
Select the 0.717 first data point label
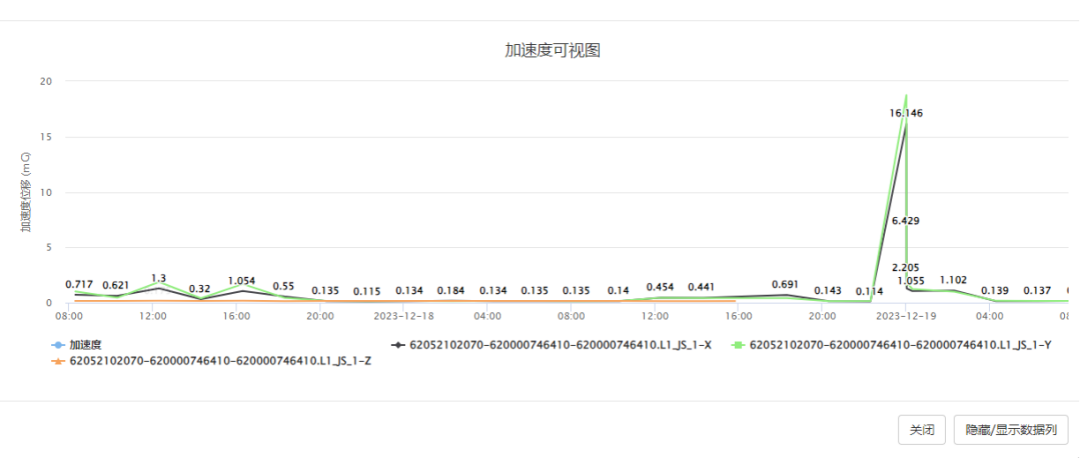tap(79, 285)
